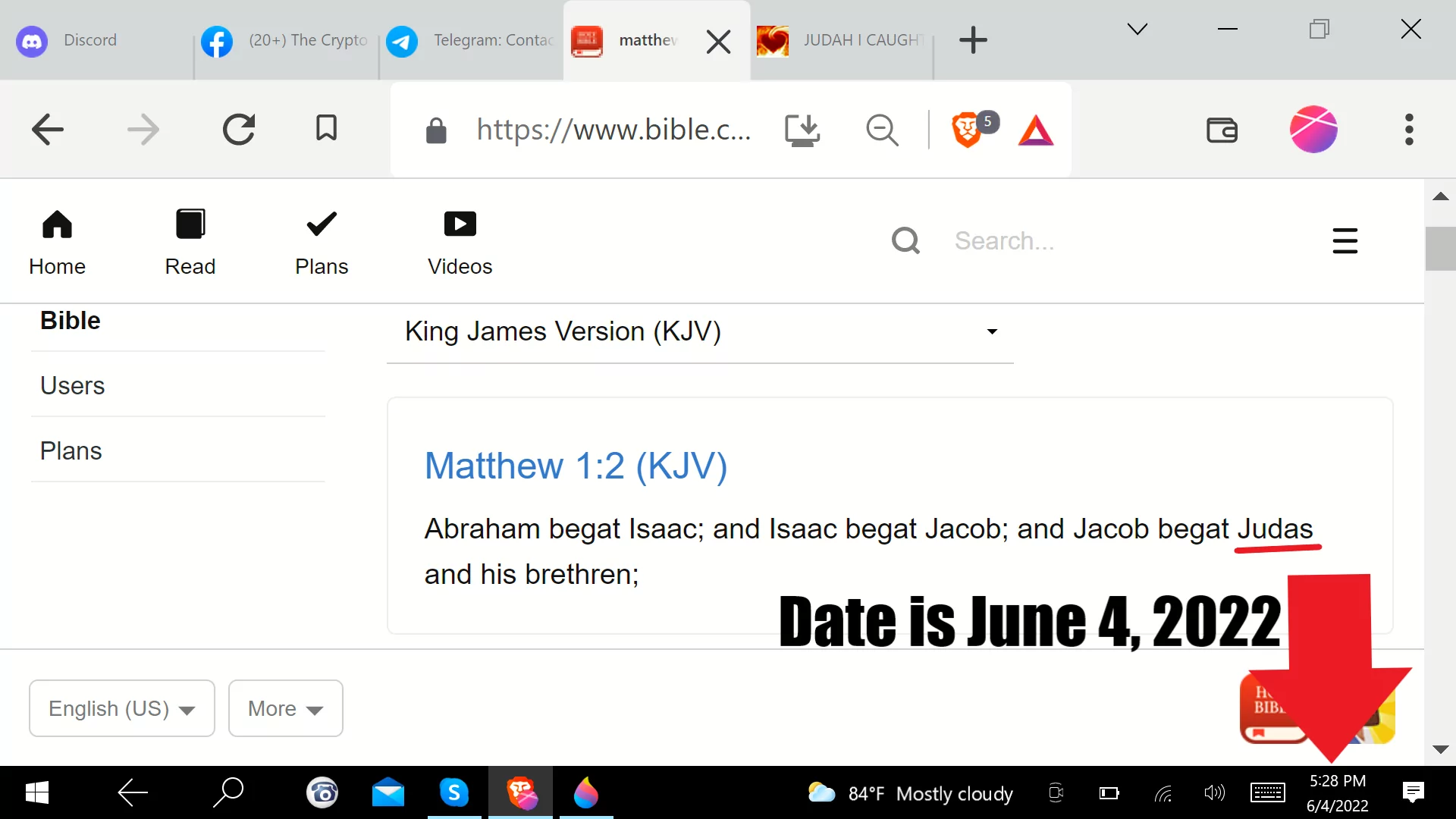1456x819 pixels.
Task: Click the Brave Shields lion icon
Action: pos(966,130)
